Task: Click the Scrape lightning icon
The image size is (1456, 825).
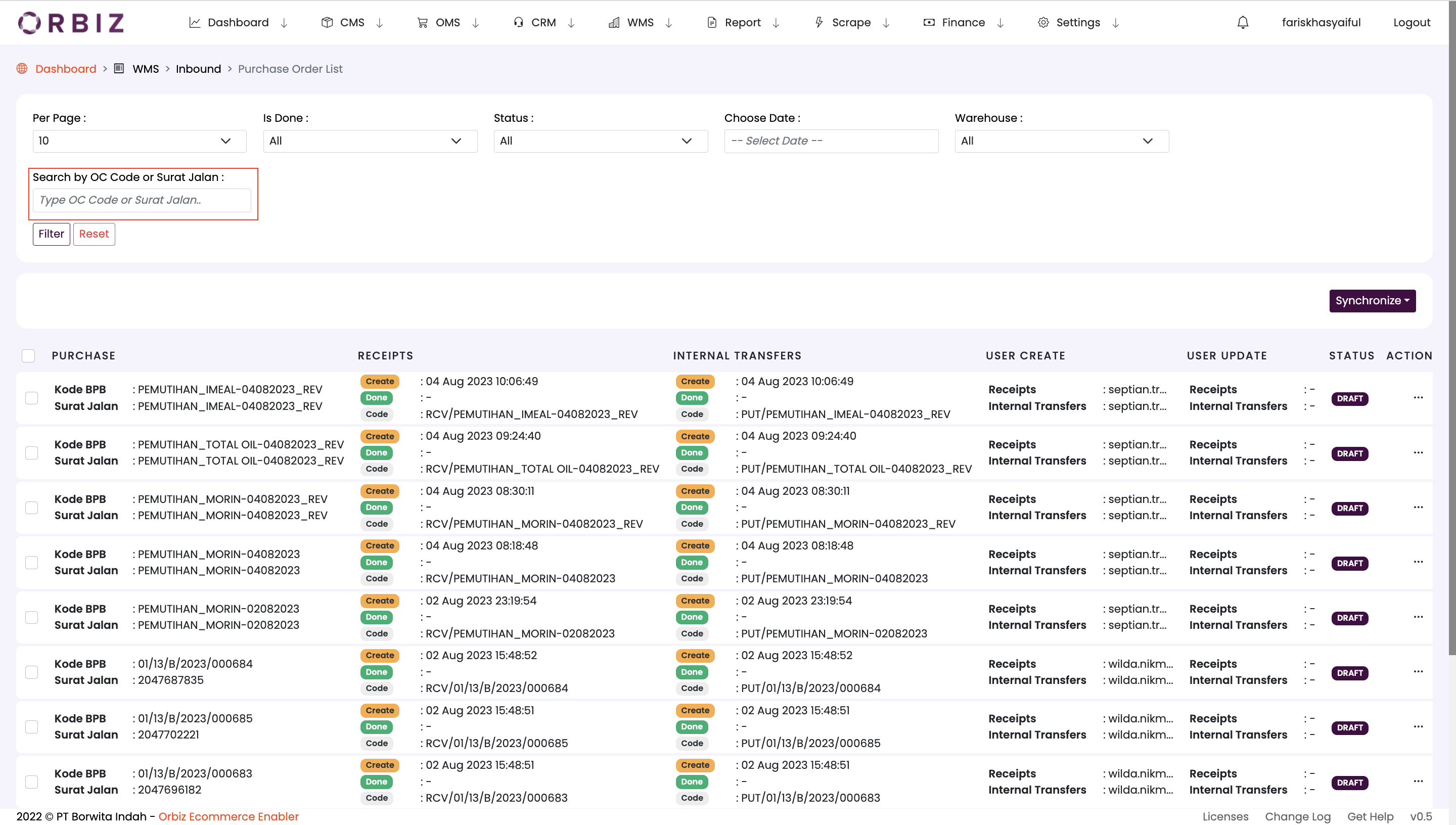Action: (819, 23)
